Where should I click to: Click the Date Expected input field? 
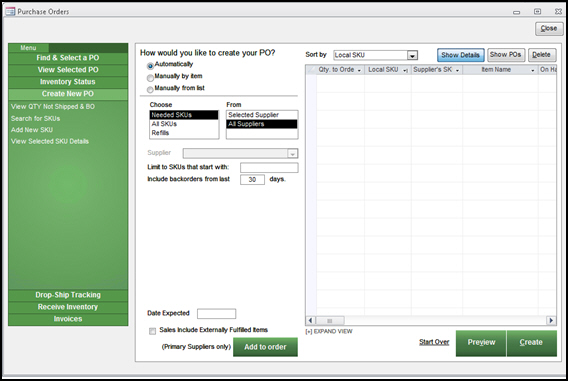(216, 314)
